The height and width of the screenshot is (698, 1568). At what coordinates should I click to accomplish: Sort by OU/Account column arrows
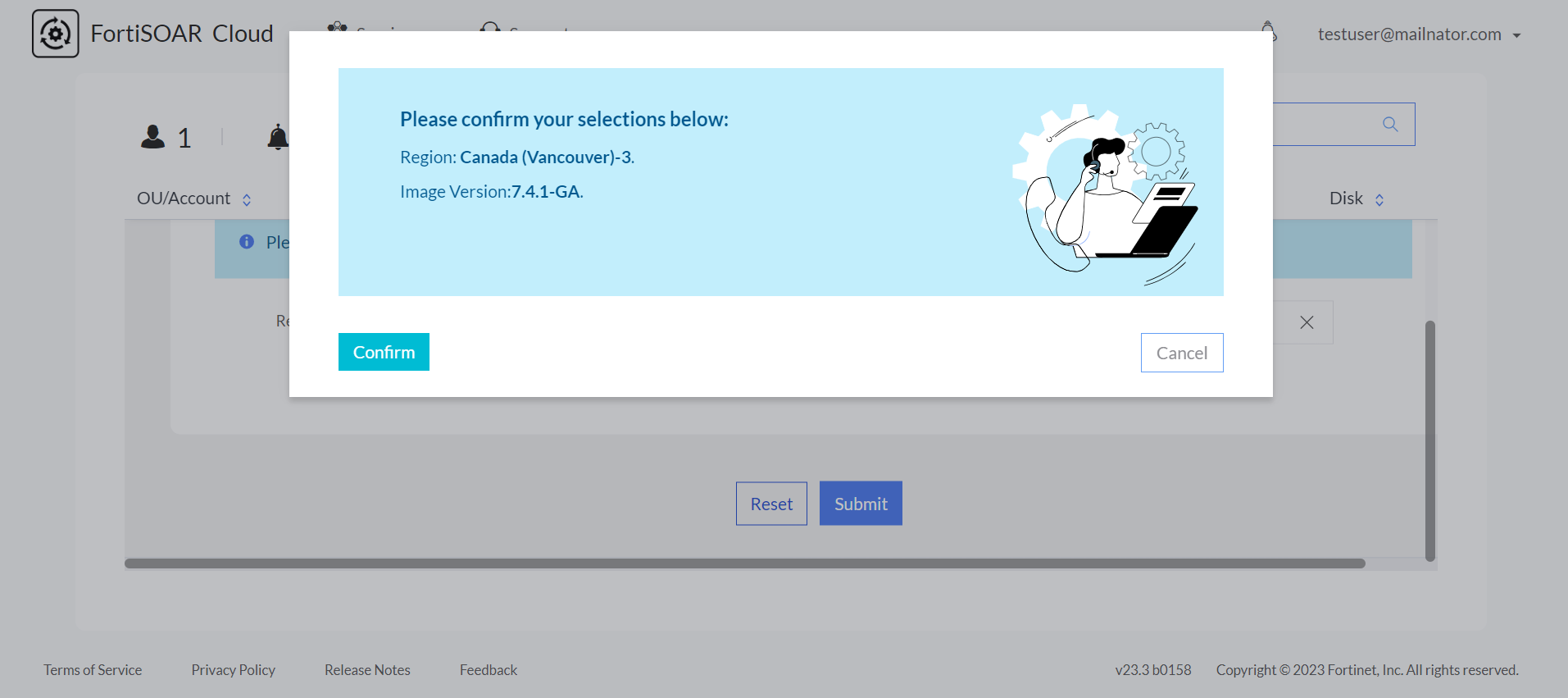pyautogui.click(x=247, y=199)
